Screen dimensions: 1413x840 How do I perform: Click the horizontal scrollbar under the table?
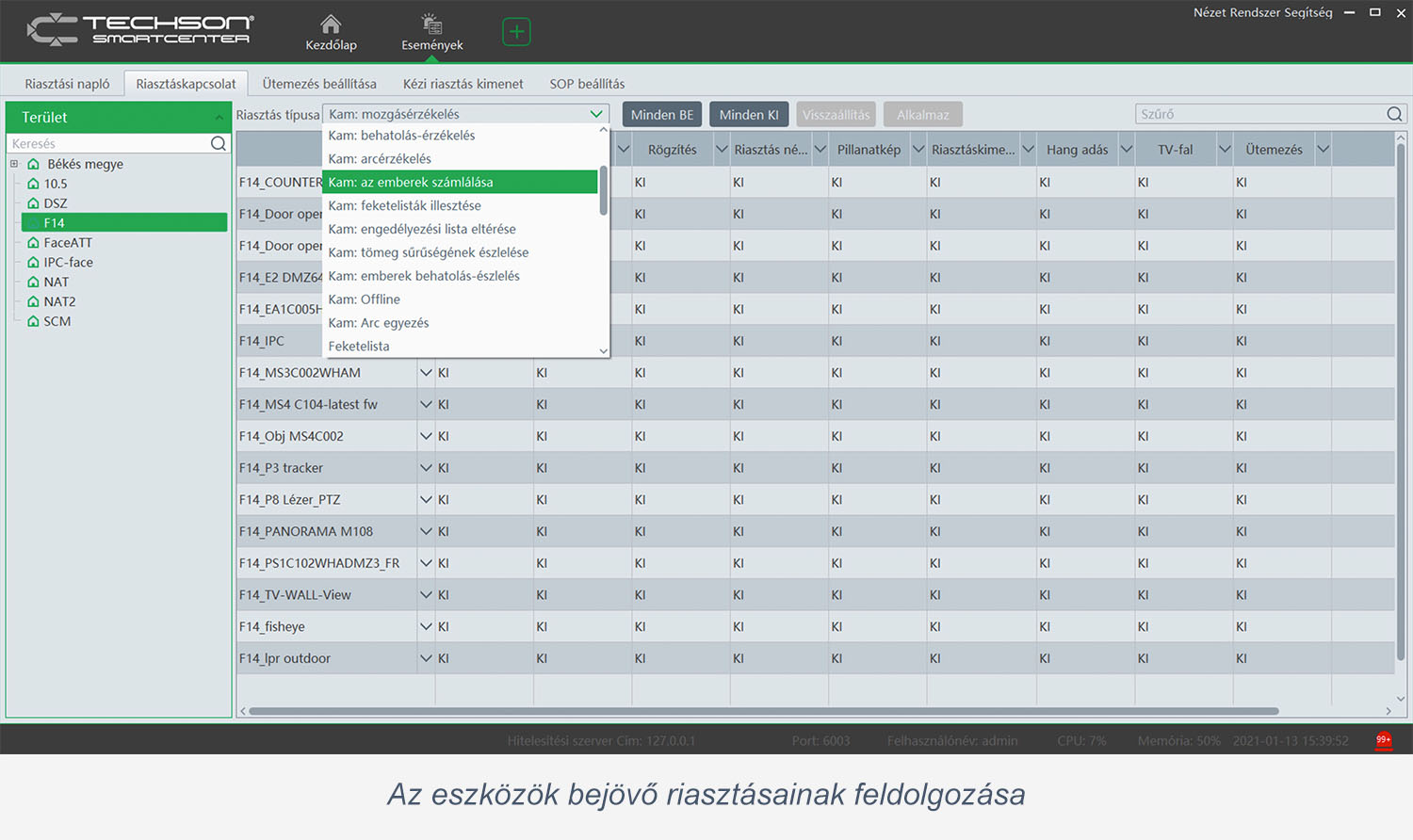click(763, 711)
